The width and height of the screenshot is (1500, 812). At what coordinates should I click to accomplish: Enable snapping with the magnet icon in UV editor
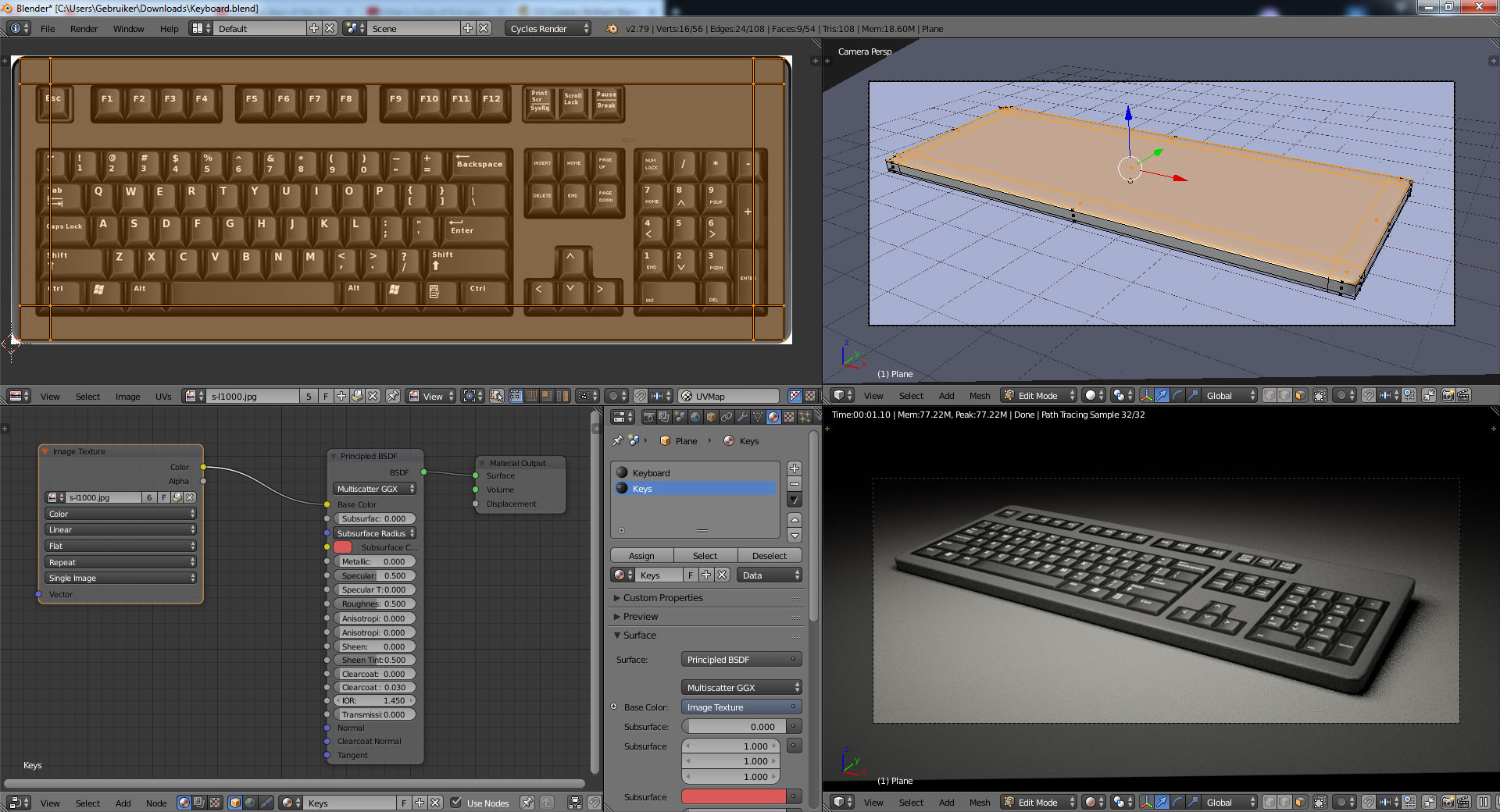pos(640,396)
